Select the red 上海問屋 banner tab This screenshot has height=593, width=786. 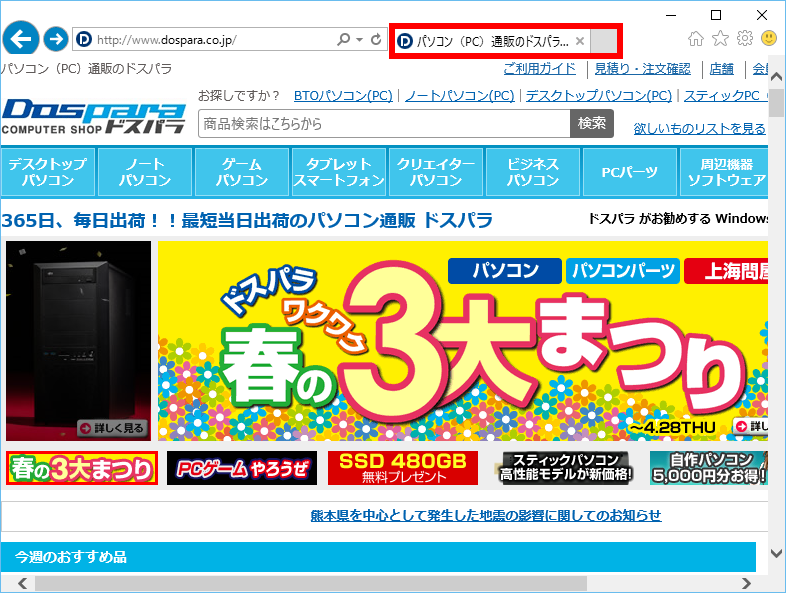point(726,271)
